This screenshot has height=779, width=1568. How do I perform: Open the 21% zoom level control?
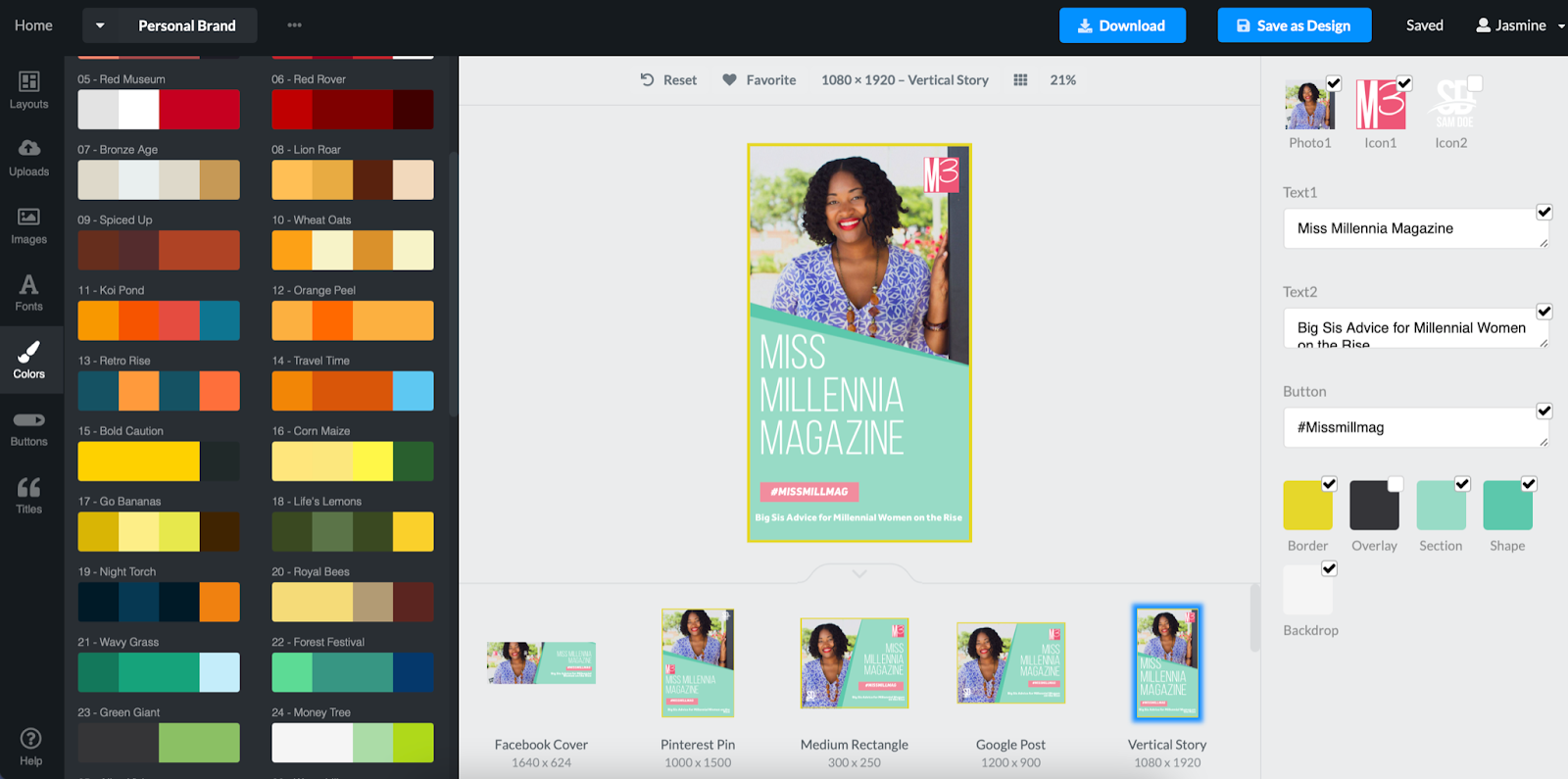click(1062, 80)
